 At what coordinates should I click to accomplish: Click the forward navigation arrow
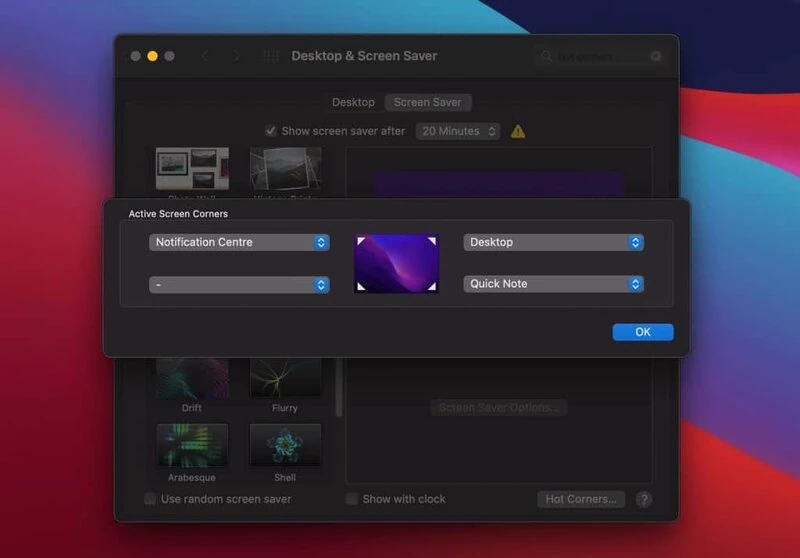[236, 56]
